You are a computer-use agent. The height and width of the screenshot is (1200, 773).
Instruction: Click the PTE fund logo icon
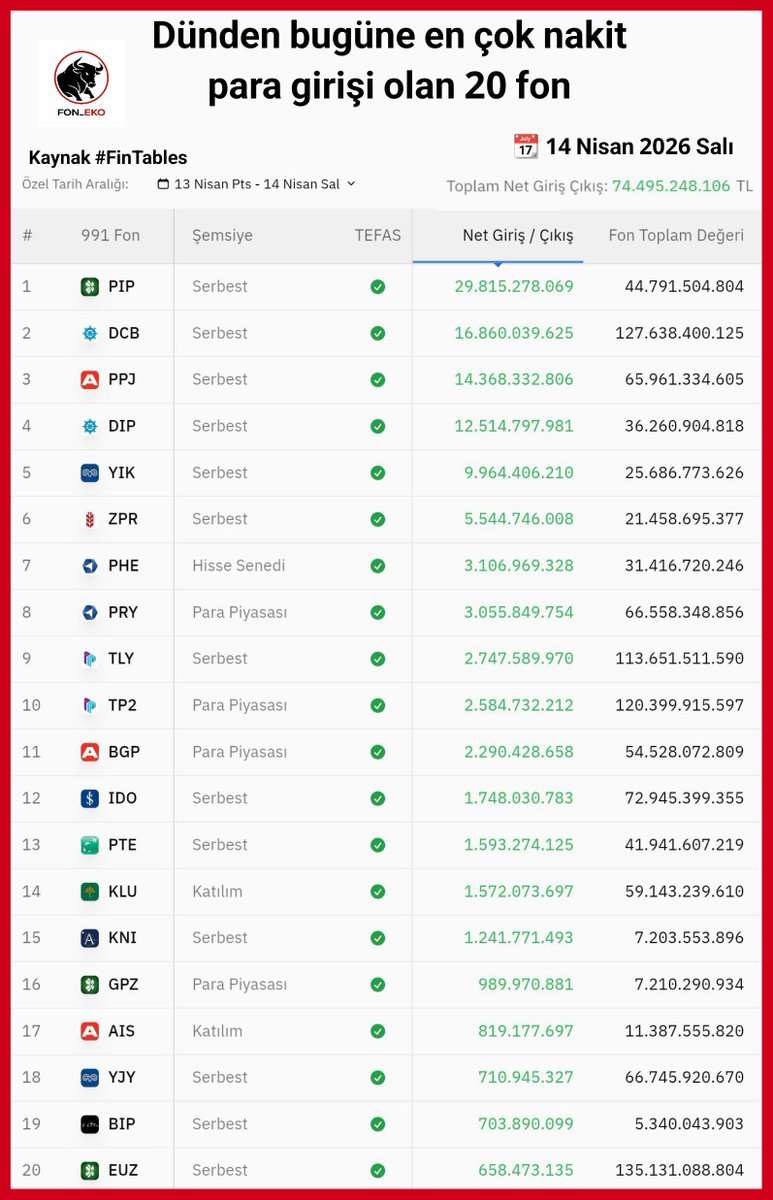point(90,845)
